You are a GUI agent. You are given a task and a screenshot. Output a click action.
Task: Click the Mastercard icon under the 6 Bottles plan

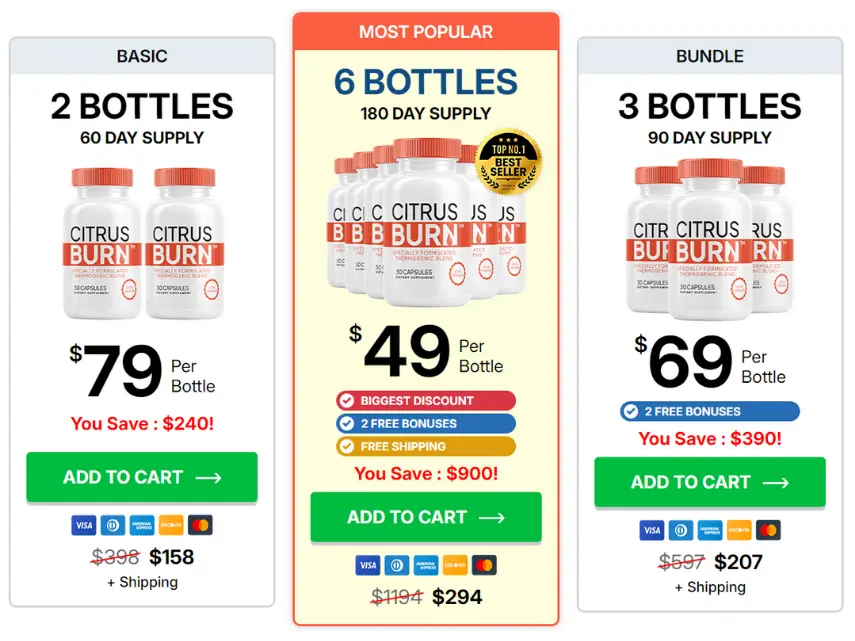486,565
